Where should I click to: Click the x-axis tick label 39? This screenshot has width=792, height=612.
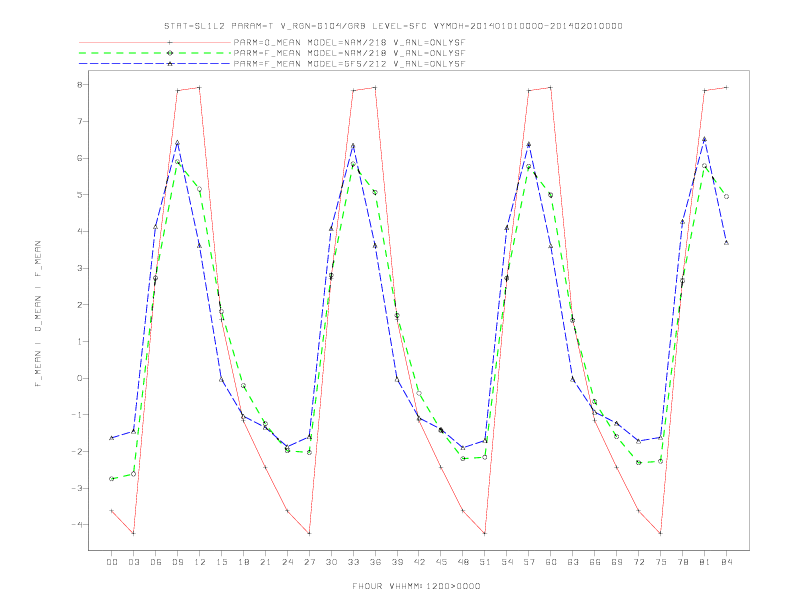coord(397,562)
